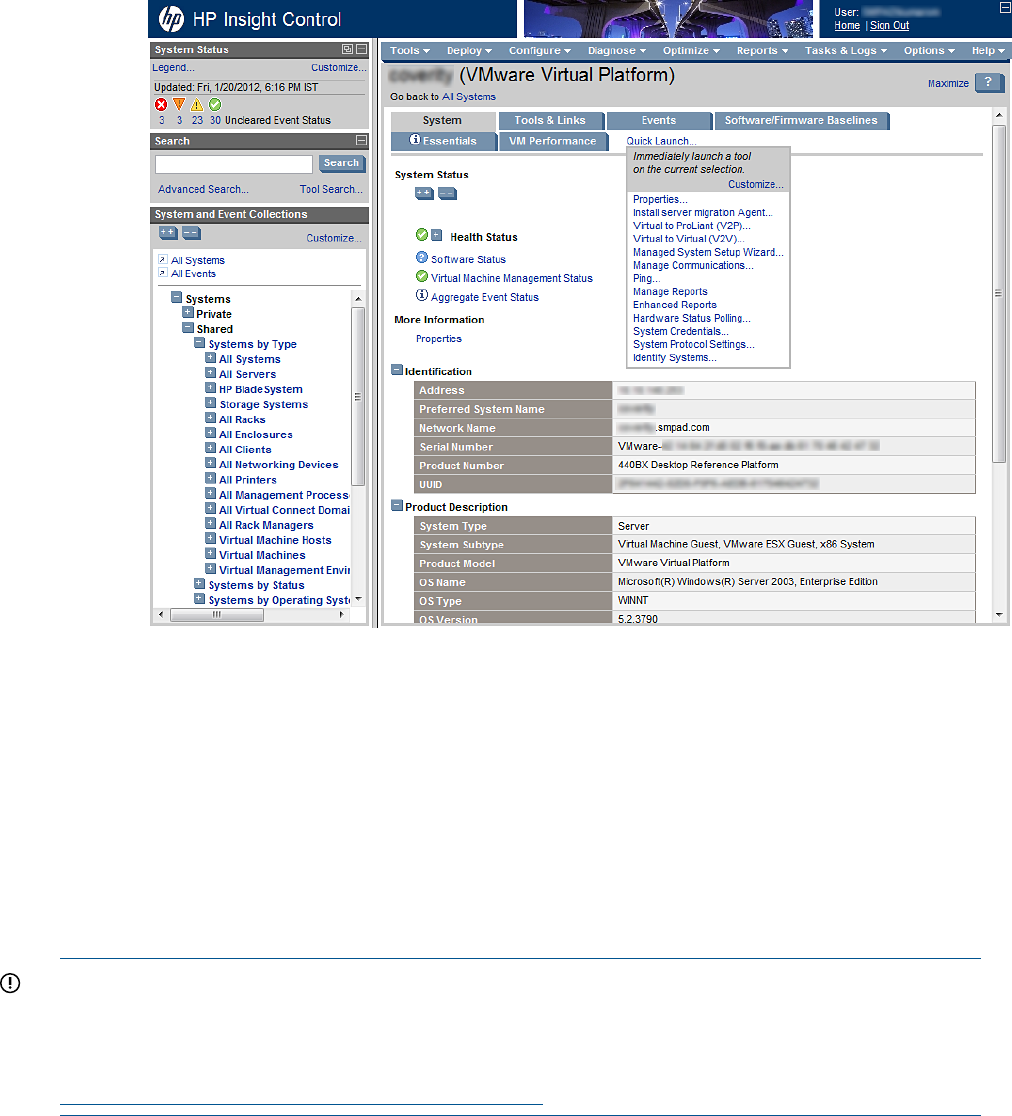
Task: Select Virtual Machine Hosts tree item
Action: 275,540
